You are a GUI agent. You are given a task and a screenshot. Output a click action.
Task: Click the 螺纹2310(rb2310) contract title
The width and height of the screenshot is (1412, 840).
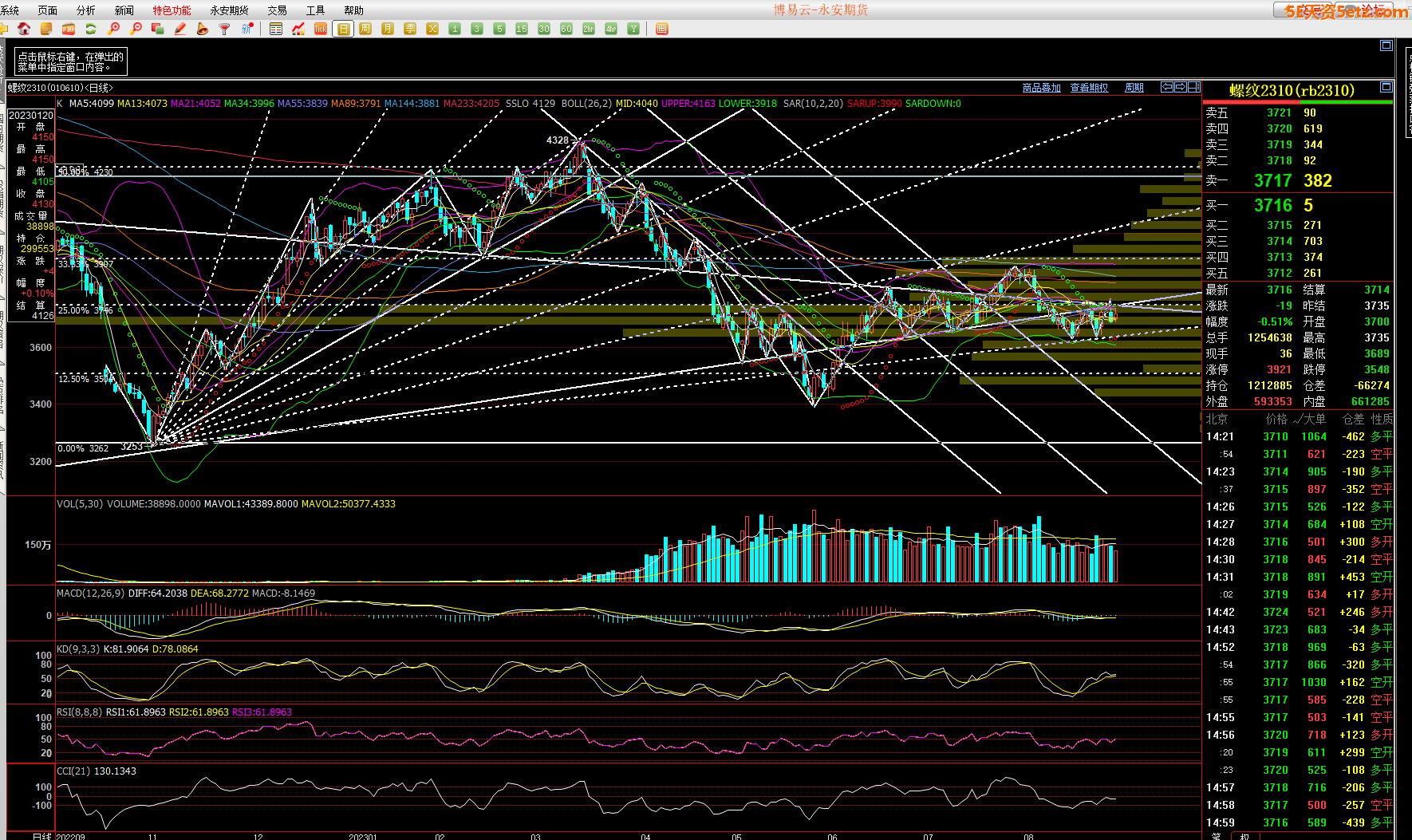pyautogui.click(x=1292, y=90)
